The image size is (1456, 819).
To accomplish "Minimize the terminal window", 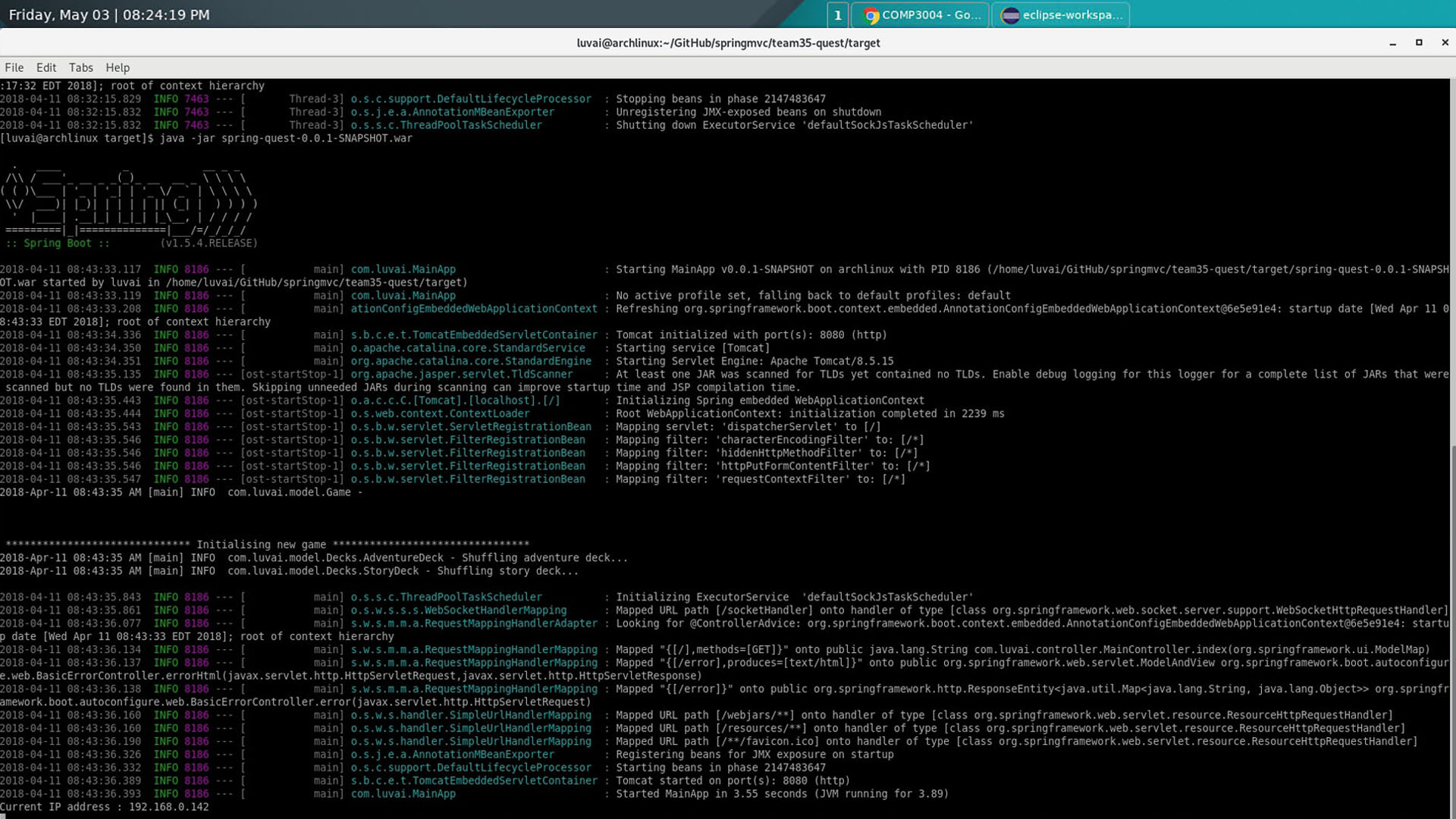I will [1393, 43].
